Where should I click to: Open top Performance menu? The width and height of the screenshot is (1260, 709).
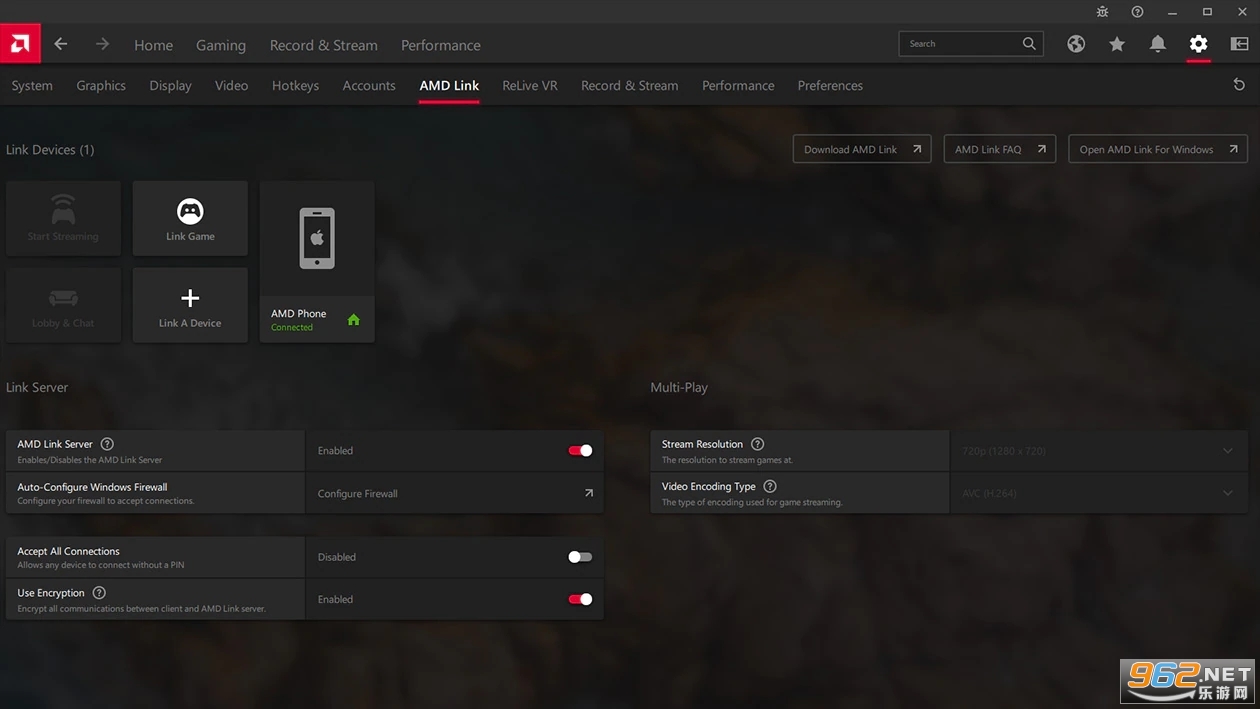(441, 45)
